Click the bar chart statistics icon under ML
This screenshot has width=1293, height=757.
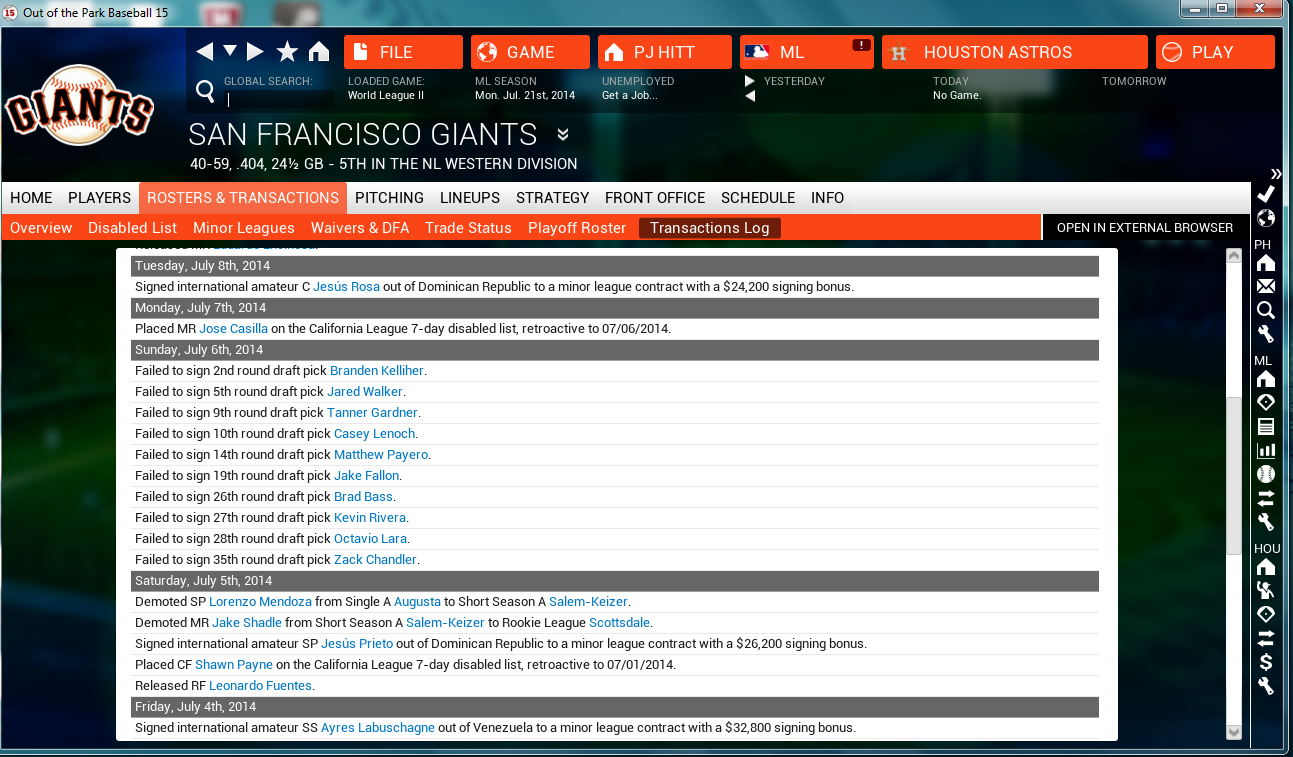1265,451
